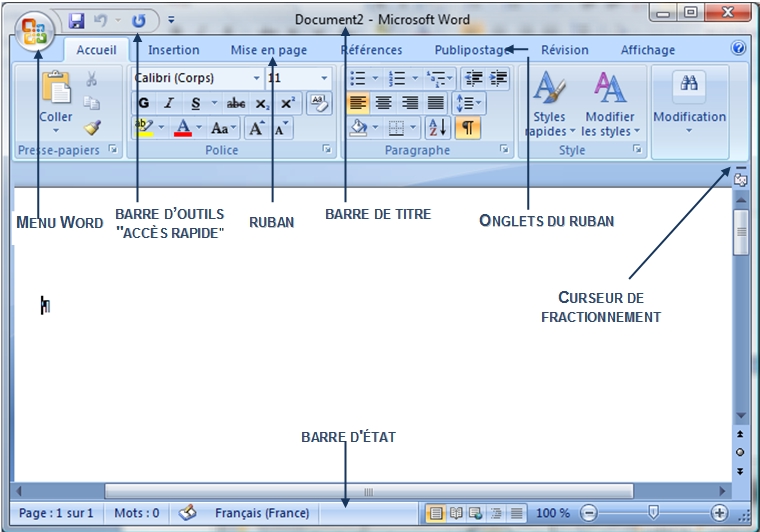The height and width of the screenshot is (532, 760).
Task: Apply bulleted list
Action: tap(358, 78)
